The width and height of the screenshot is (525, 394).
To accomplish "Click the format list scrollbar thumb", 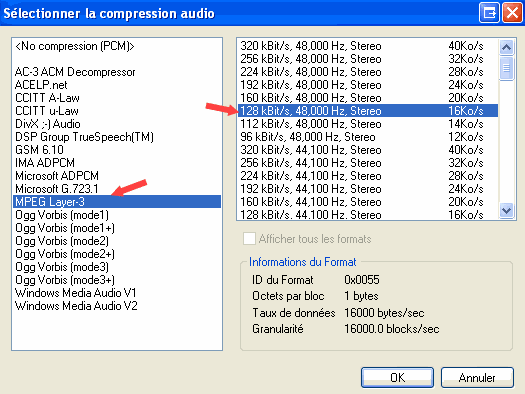I will point(506,68).
